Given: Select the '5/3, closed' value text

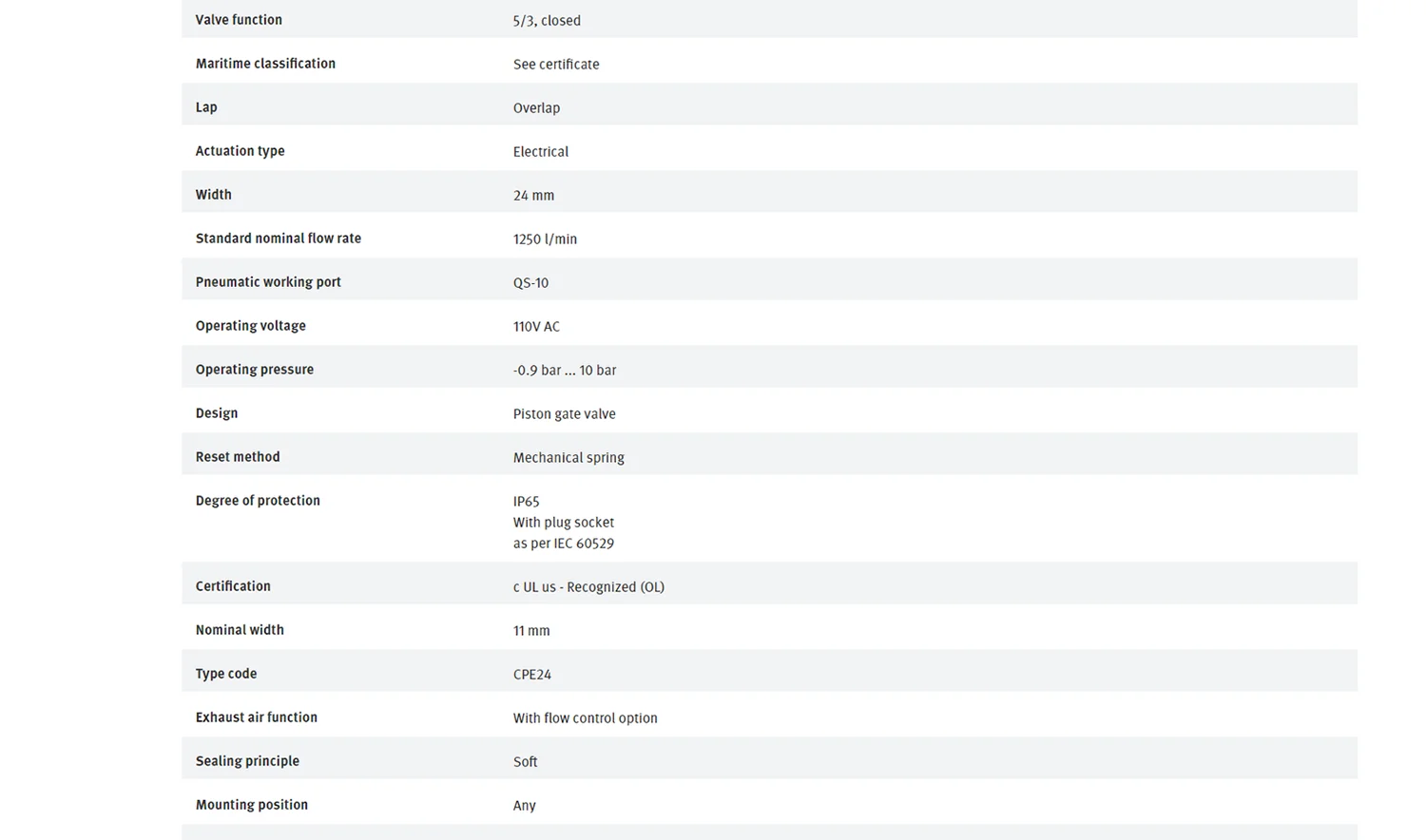Looking at the screenshot, I should 547,21.
